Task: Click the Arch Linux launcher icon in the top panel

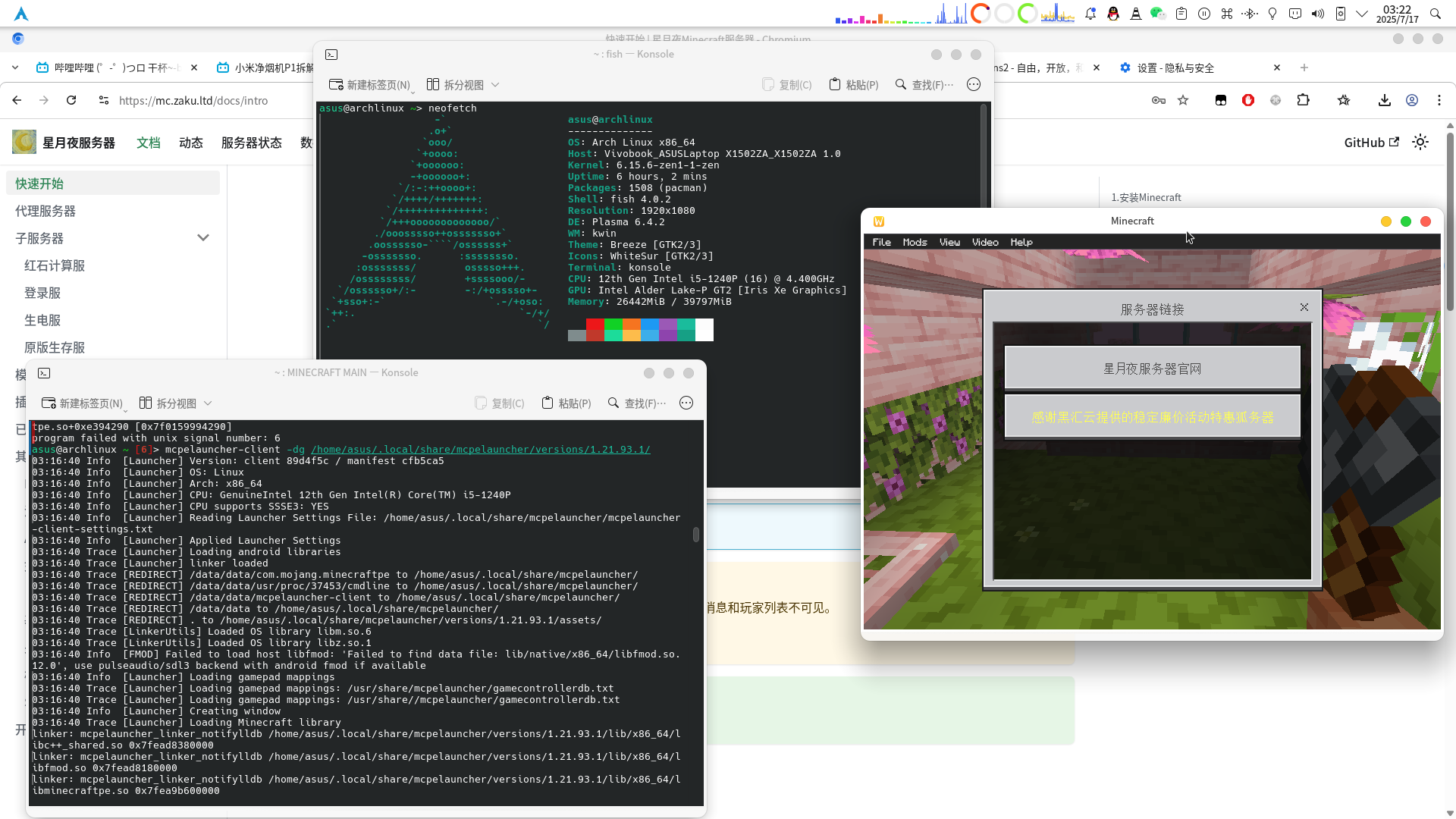Action: click(21, 14)
